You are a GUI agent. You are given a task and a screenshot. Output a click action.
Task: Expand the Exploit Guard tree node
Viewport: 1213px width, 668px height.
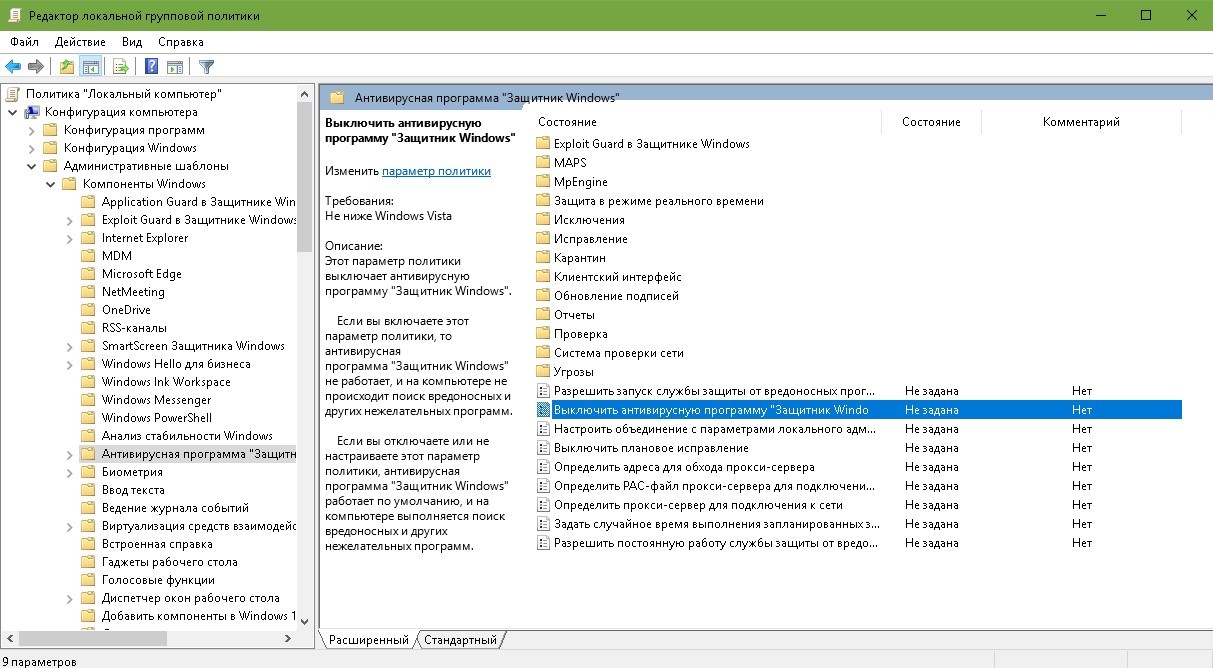pyautogui.click(x=69, y=220)
